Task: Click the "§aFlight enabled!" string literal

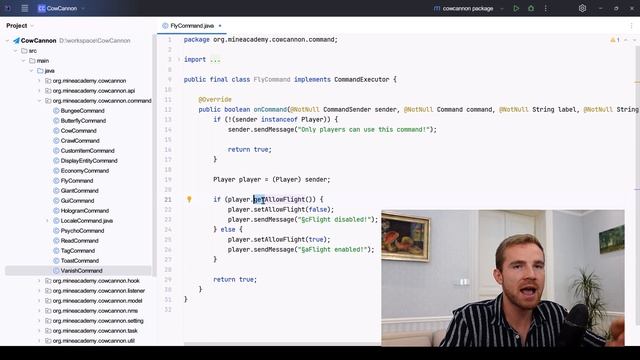Action: 332,249
